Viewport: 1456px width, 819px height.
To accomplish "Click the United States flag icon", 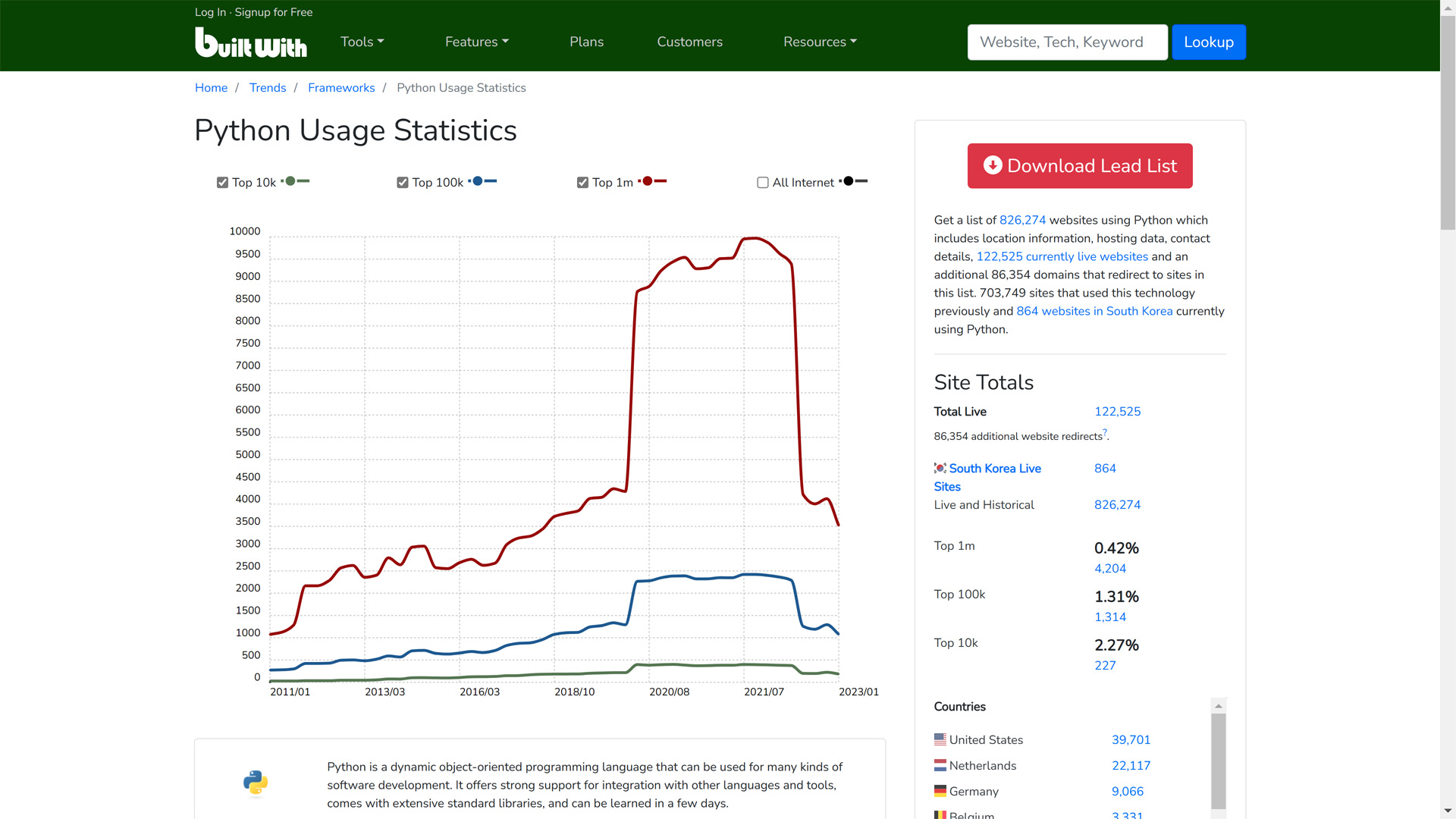I will [x=940, y=739].
